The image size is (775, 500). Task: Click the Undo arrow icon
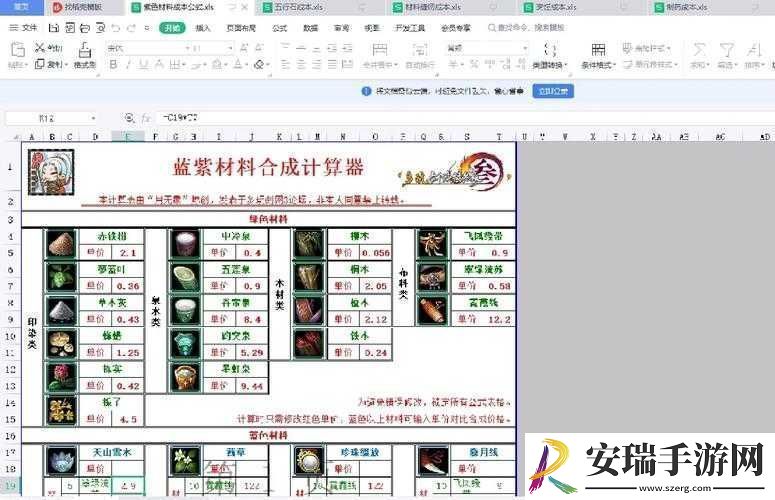116,28
